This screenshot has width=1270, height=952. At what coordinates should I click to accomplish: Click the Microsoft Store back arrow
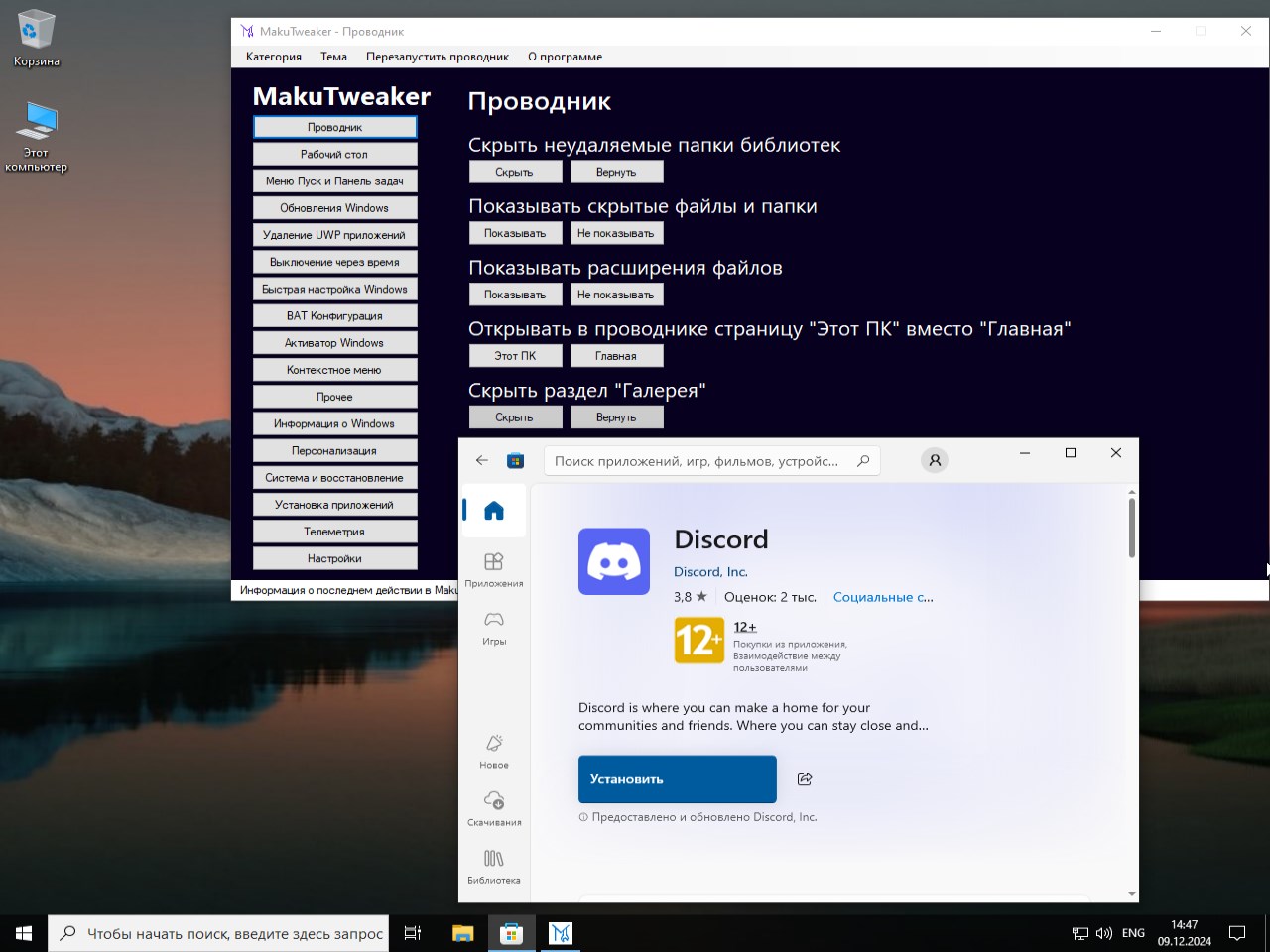(482, 460)
